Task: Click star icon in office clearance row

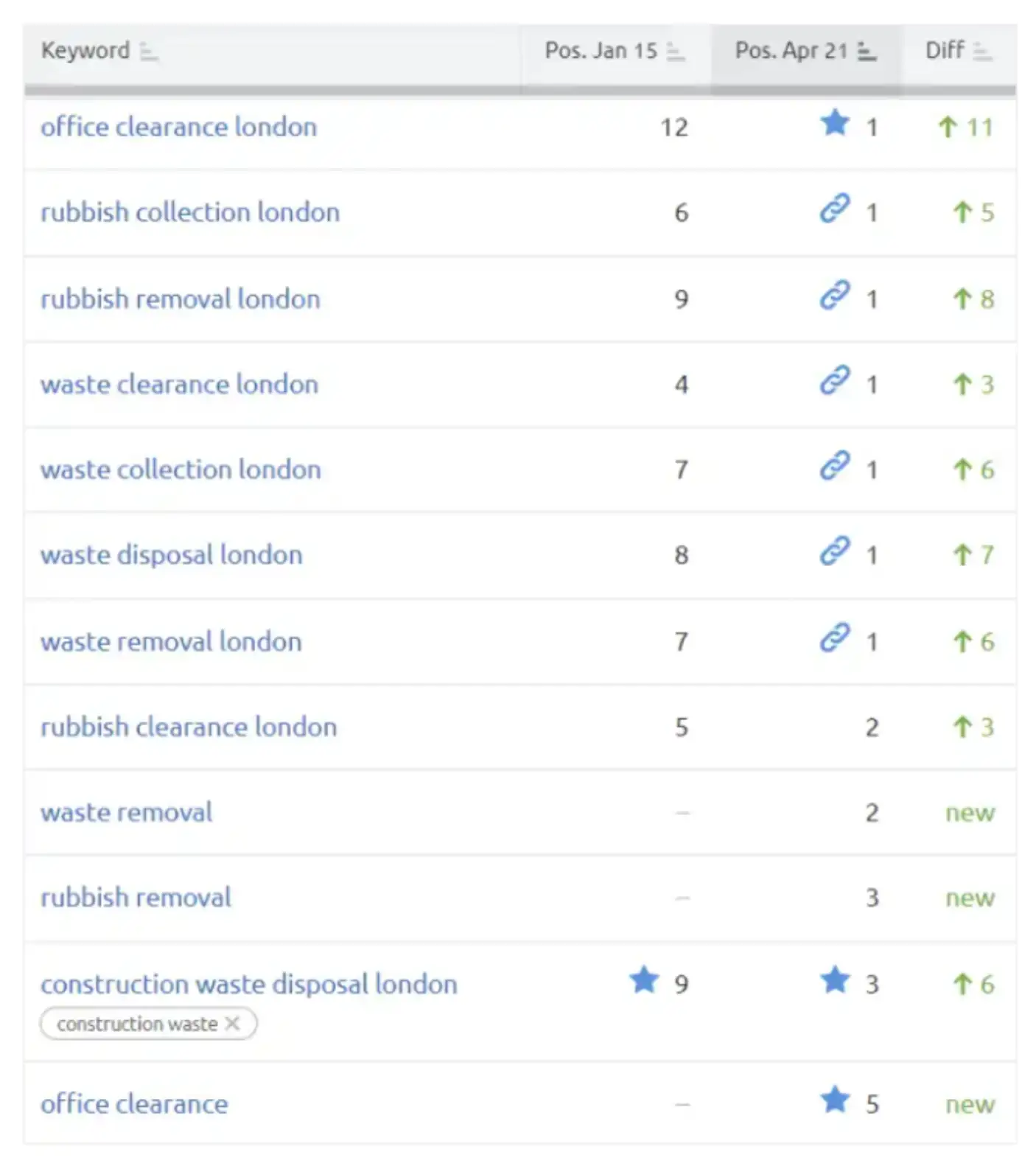Action: [x=835, y=1100]
